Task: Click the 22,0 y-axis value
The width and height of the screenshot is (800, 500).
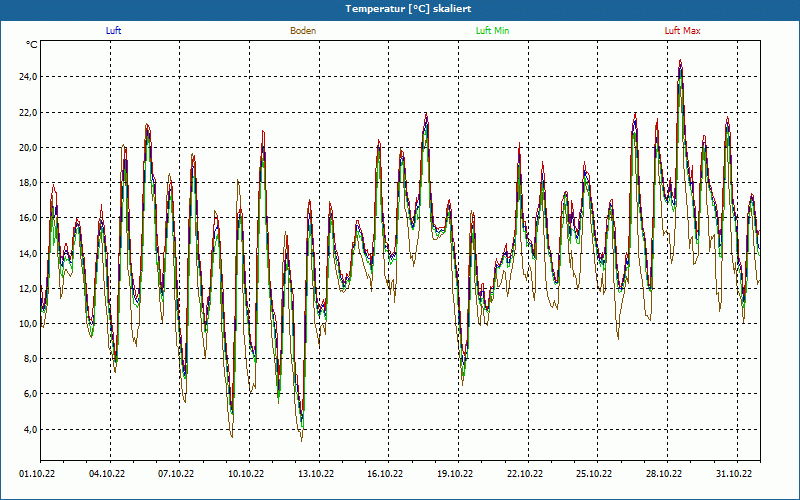Action: point(28,112)
